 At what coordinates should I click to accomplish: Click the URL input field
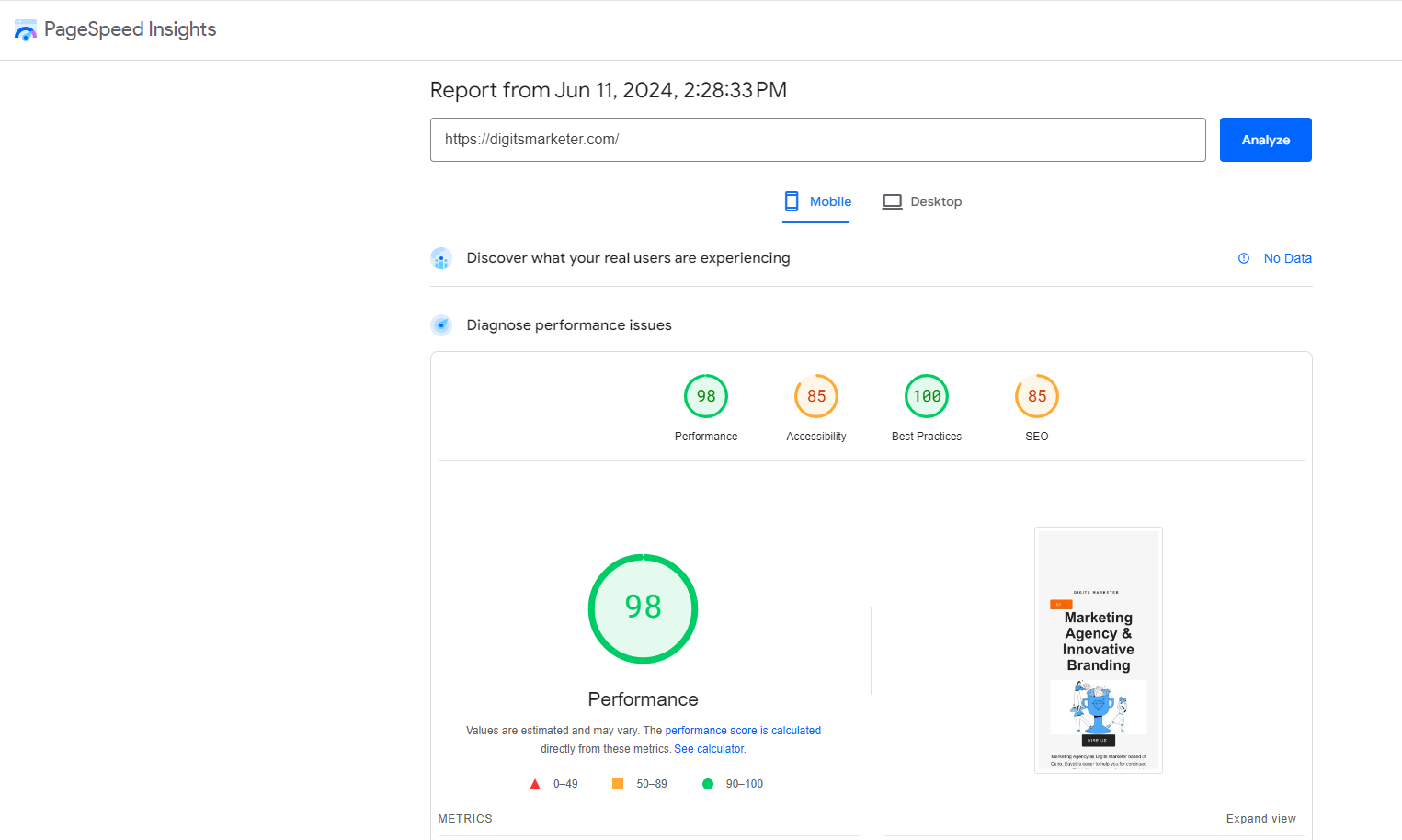tap(817, 140)
